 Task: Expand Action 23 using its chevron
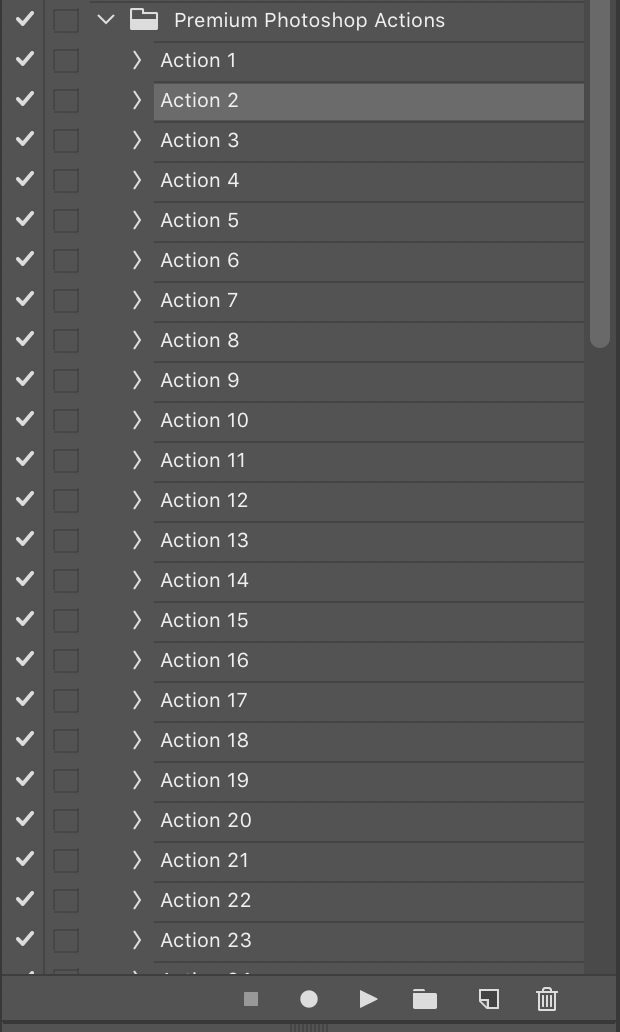click(x=137, y=940)
